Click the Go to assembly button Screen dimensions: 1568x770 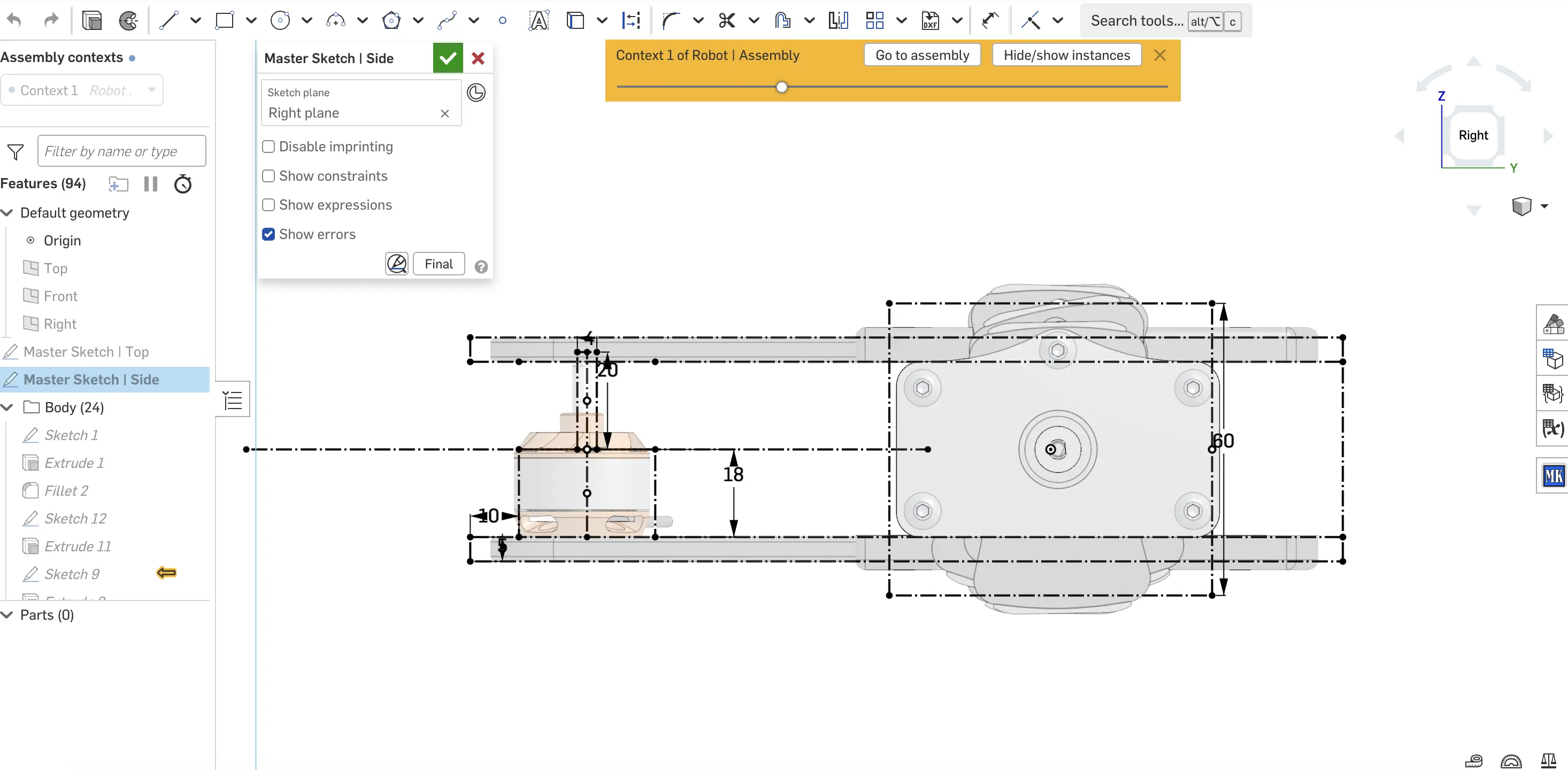click(x=921, y=56)
